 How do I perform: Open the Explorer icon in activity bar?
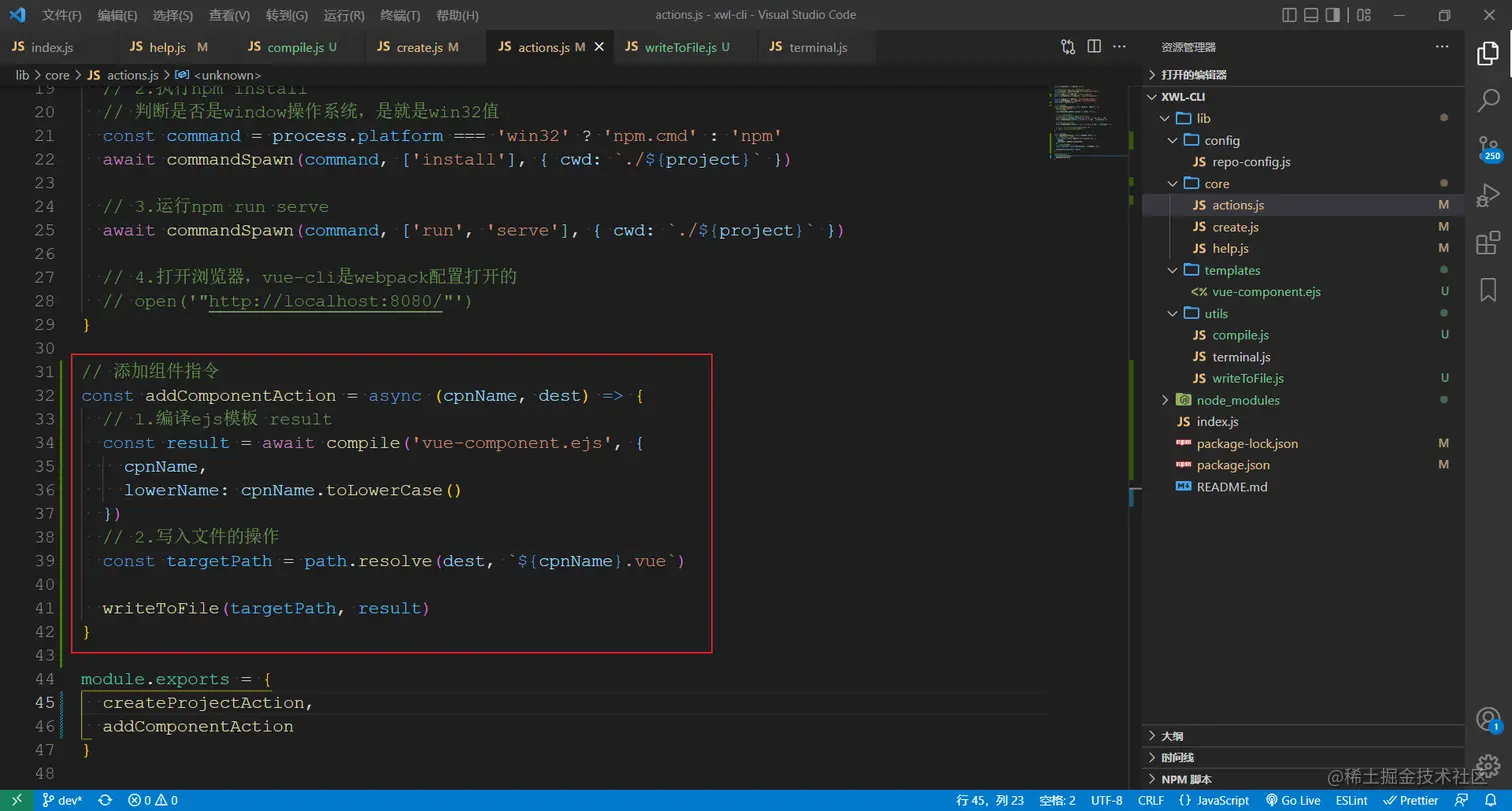click(1488, 53)
